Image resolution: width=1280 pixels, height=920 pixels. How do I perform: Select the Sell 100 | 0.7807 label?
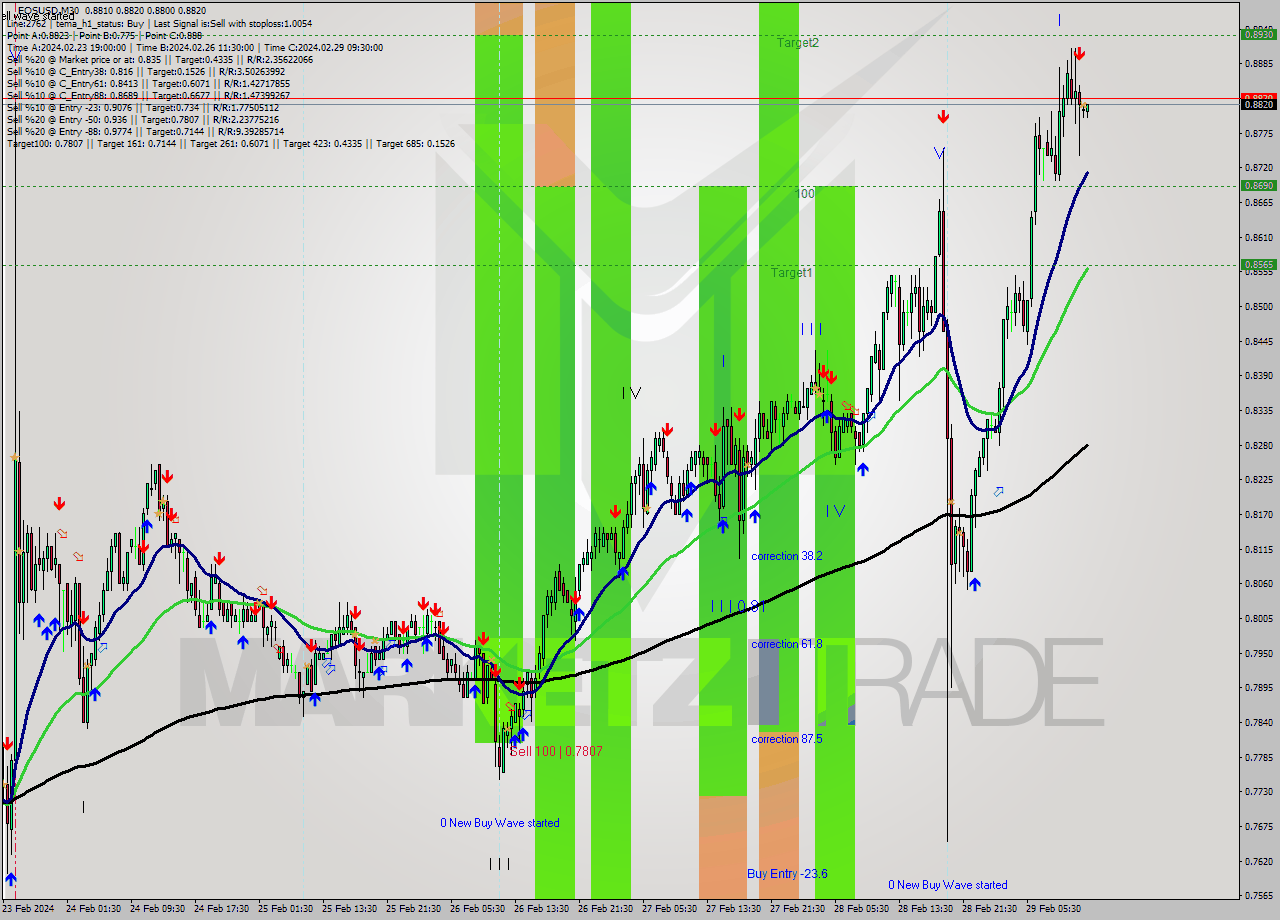[x=556, y=751]
